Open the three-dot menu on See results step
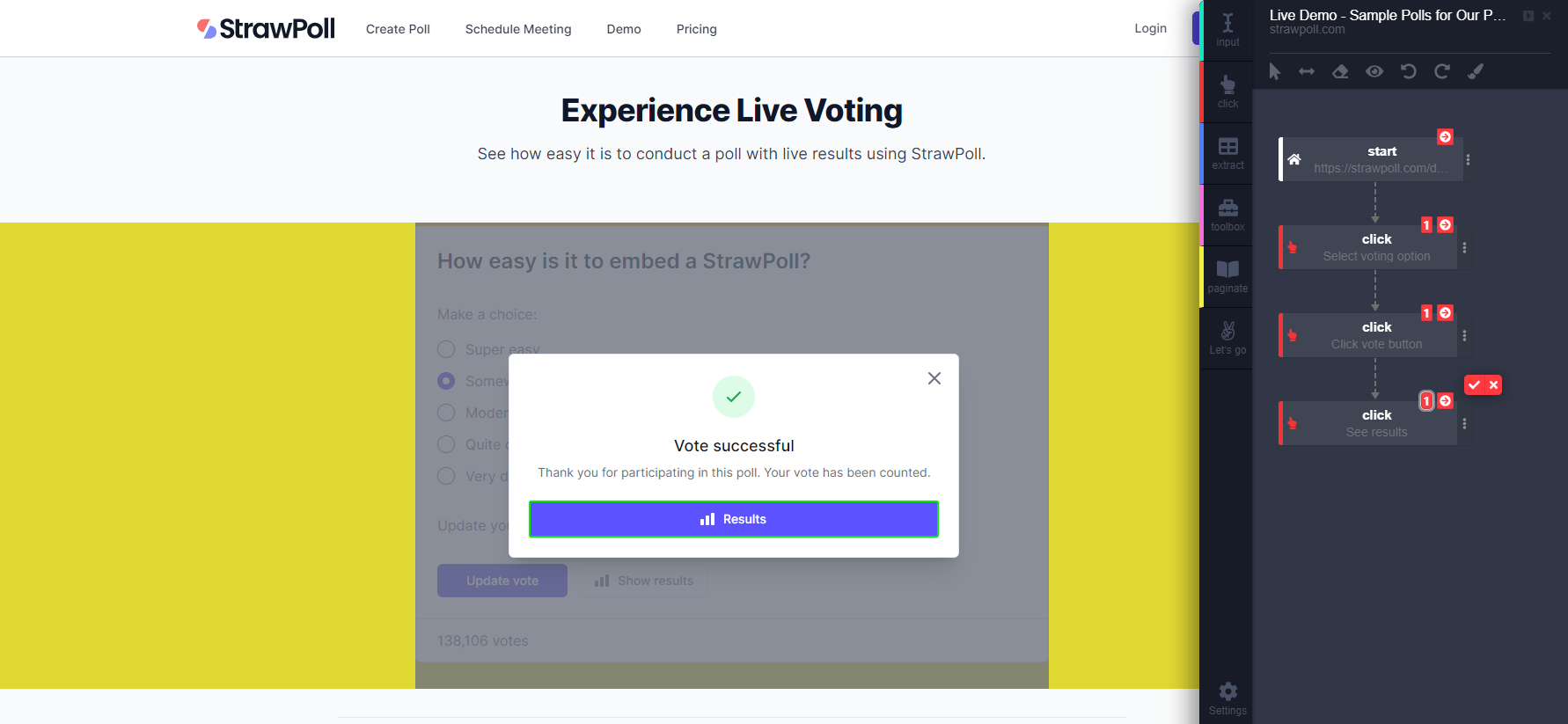Screen dimensions: 1568x724 coord(1465,423)
